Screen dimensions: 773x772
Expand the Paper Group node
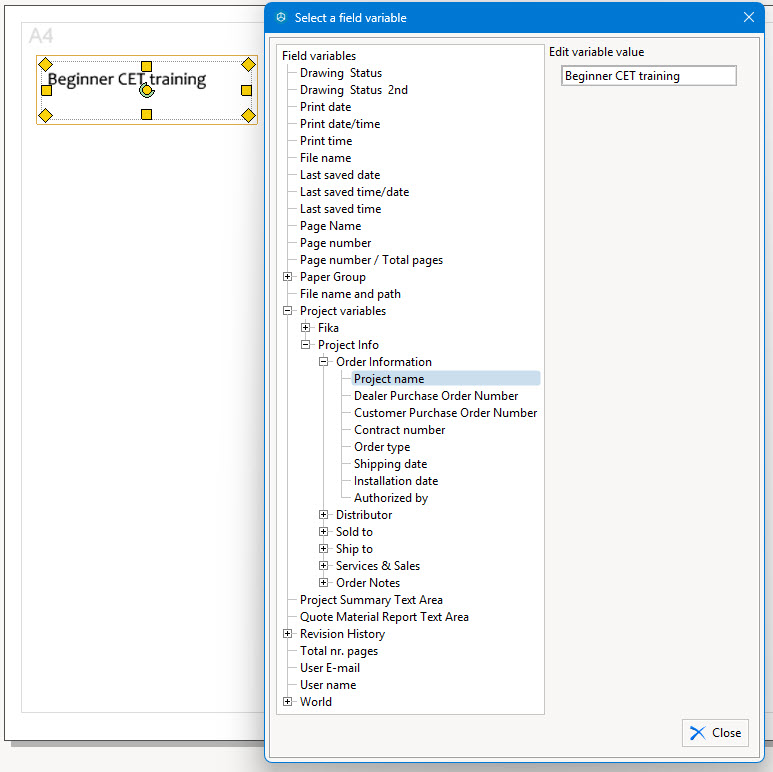(x=287, y=277)
